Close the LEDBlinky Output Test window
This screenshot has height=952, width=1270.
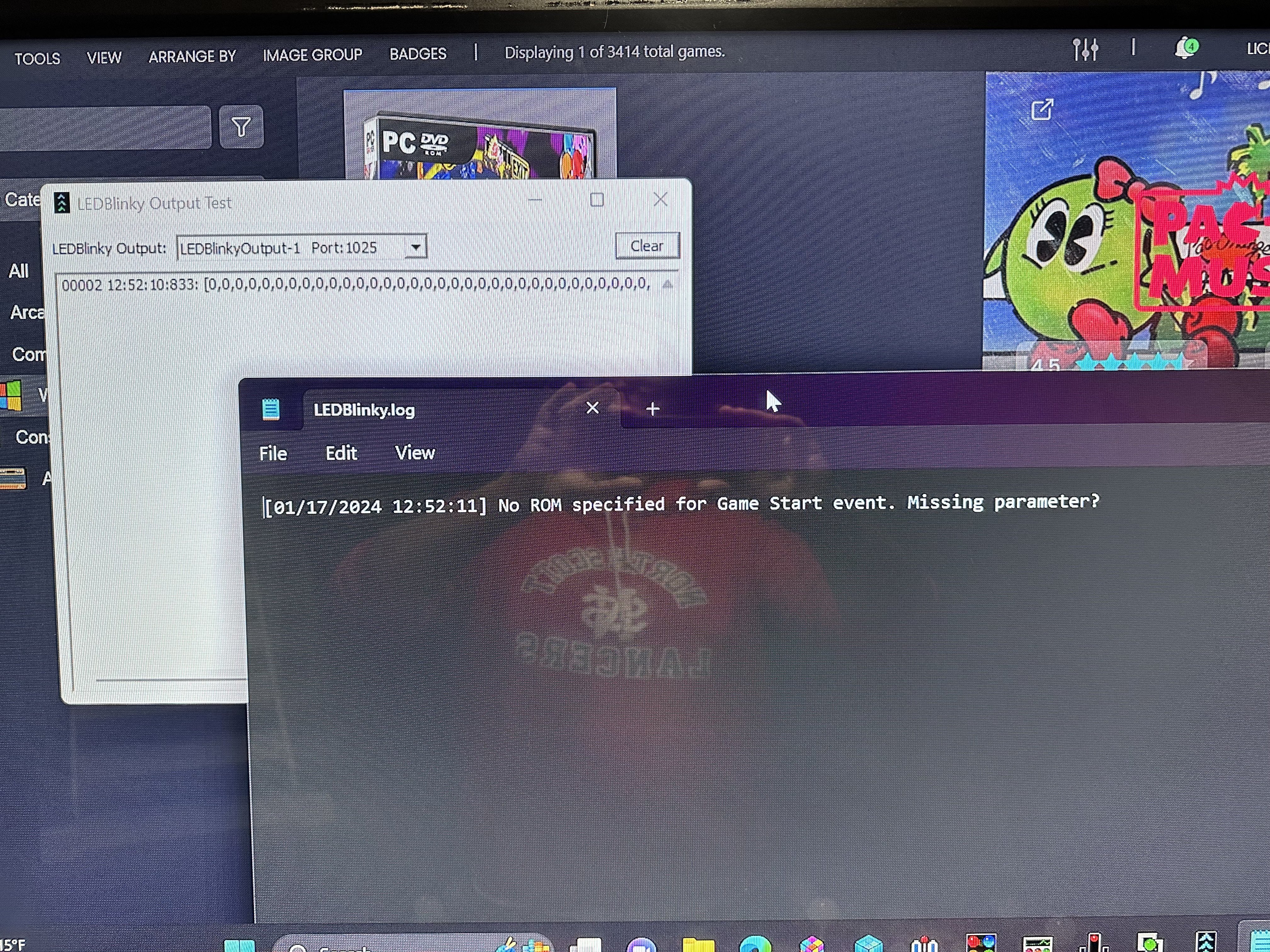point(660,199)
